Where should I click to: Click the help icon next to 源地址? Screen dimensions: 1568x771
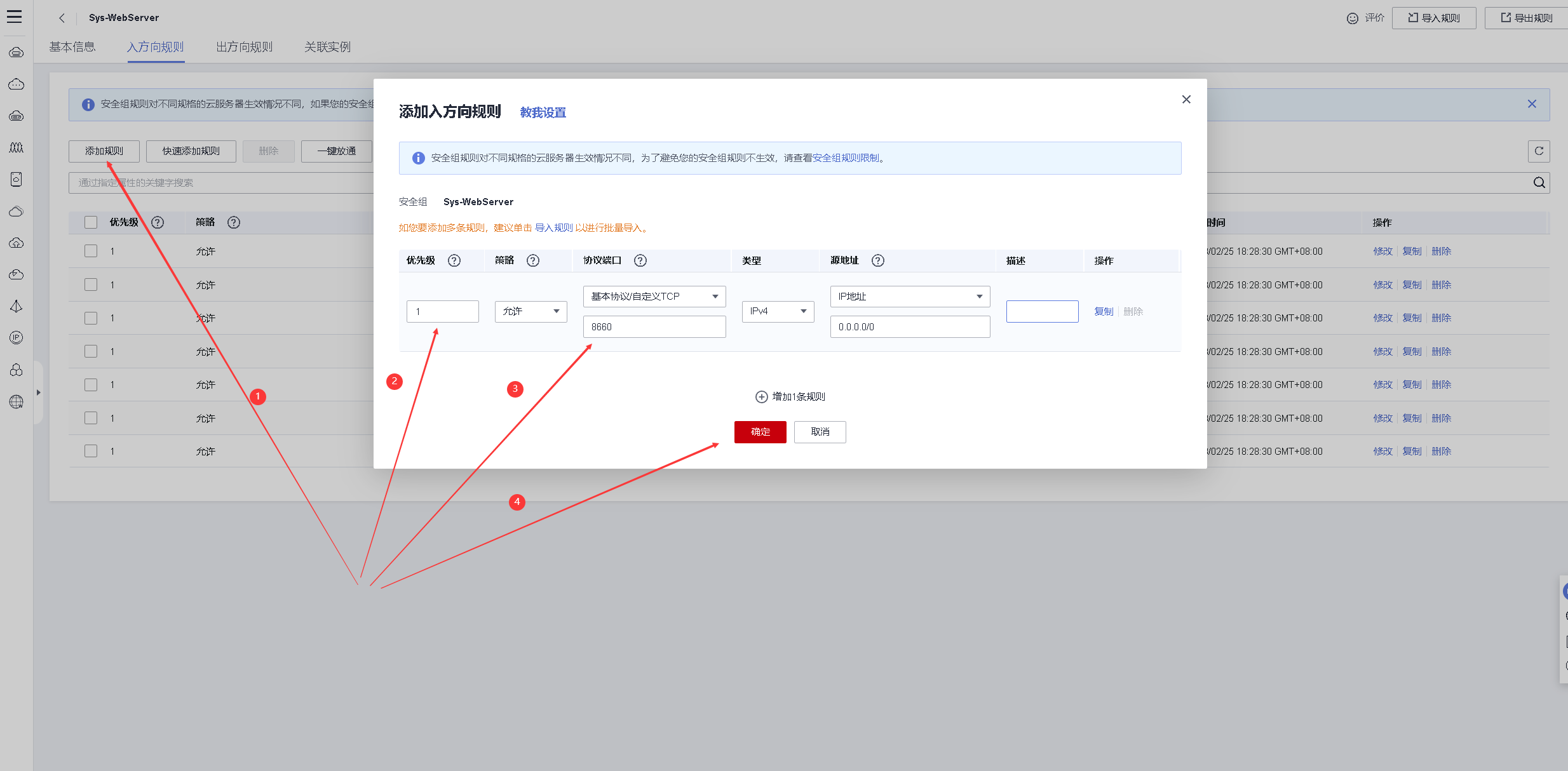pyautogui.click(x=877, y=260)
